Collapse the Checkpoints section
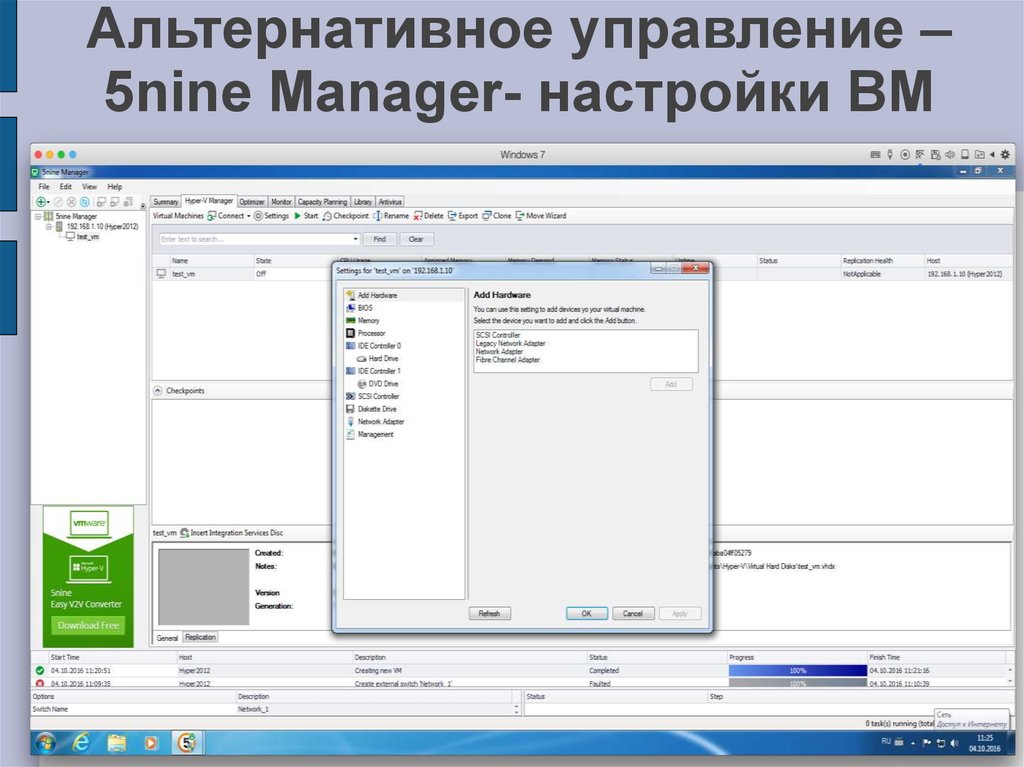The width and height of the screenshot is (1024, 767). [158, 391]
